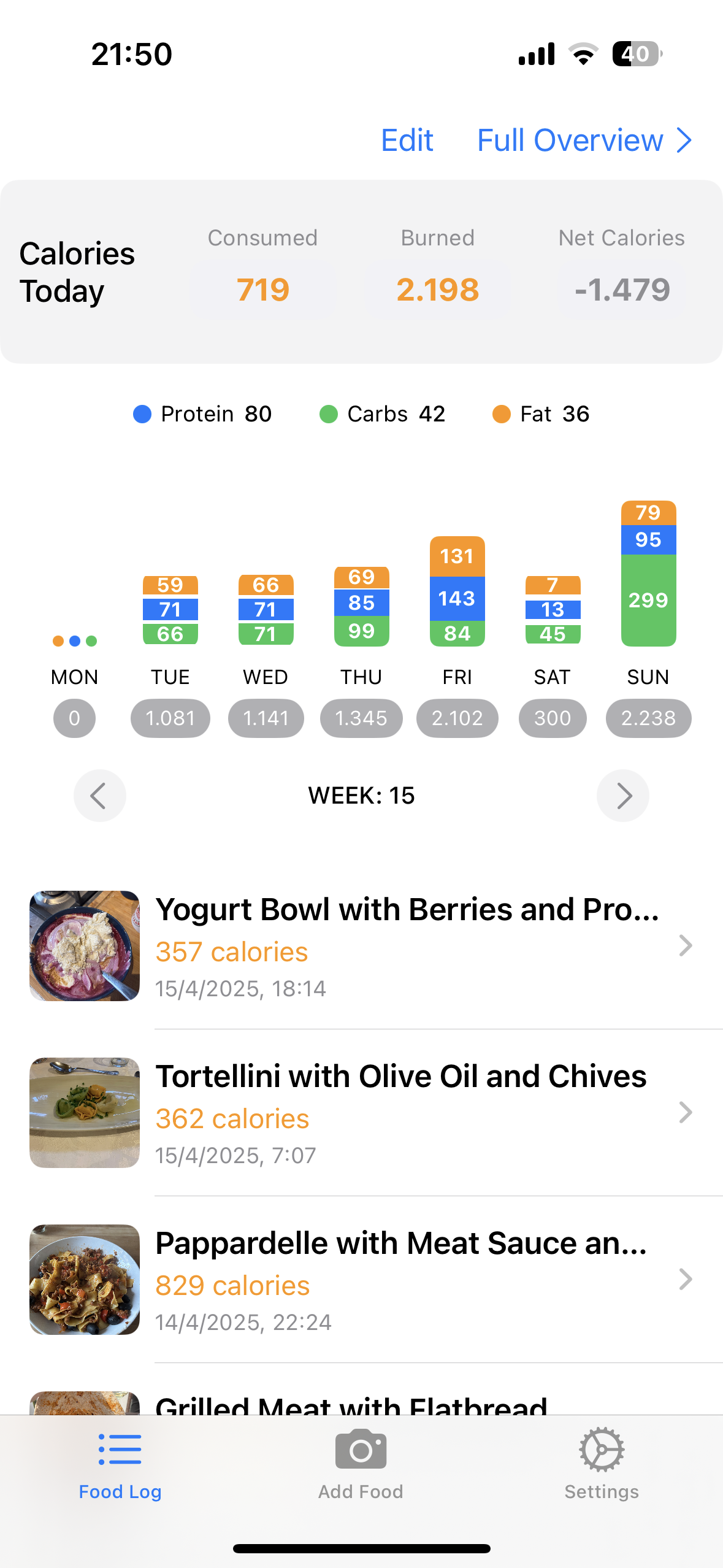Select the Friday 2.102 calorie pill
Screen dimensions: 723x1568
click(457, 718)
